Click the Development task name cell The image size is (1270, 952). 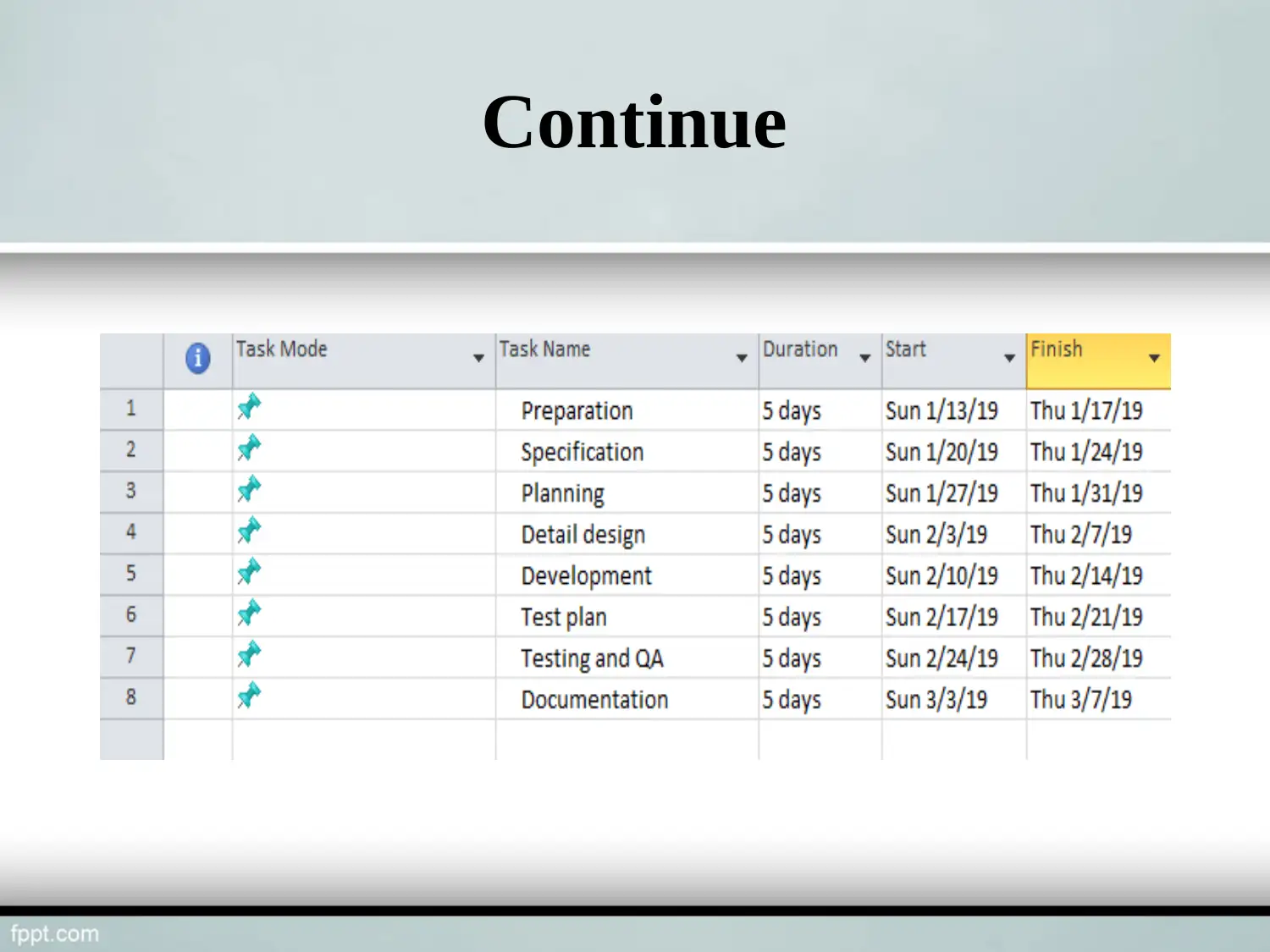(x=627, y=576)
